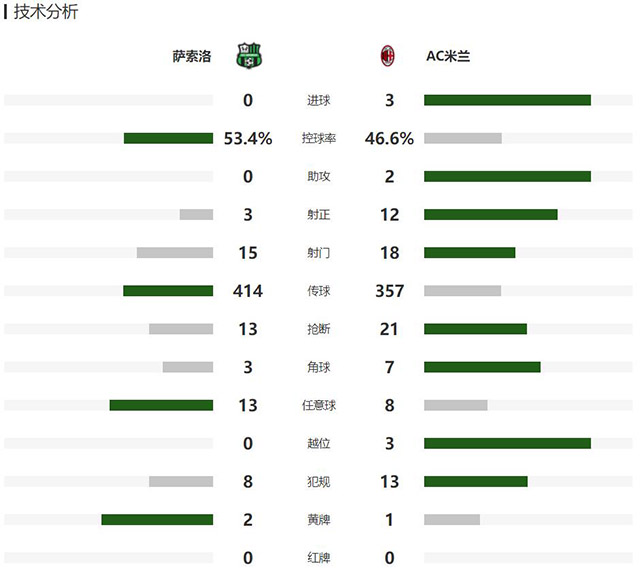The image size is (640, 568).
Task: Click the 红牌 red cards stat label
Action: tap(318, 558)
